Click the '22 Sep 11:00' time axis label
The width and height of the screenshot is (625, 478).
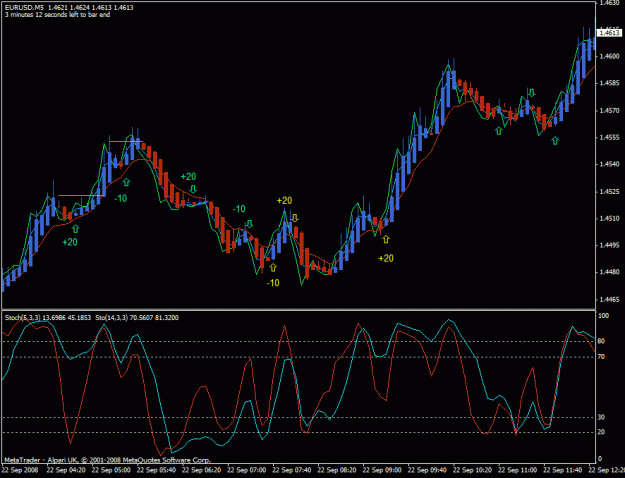pyautogui.click(x=518, y=470)
